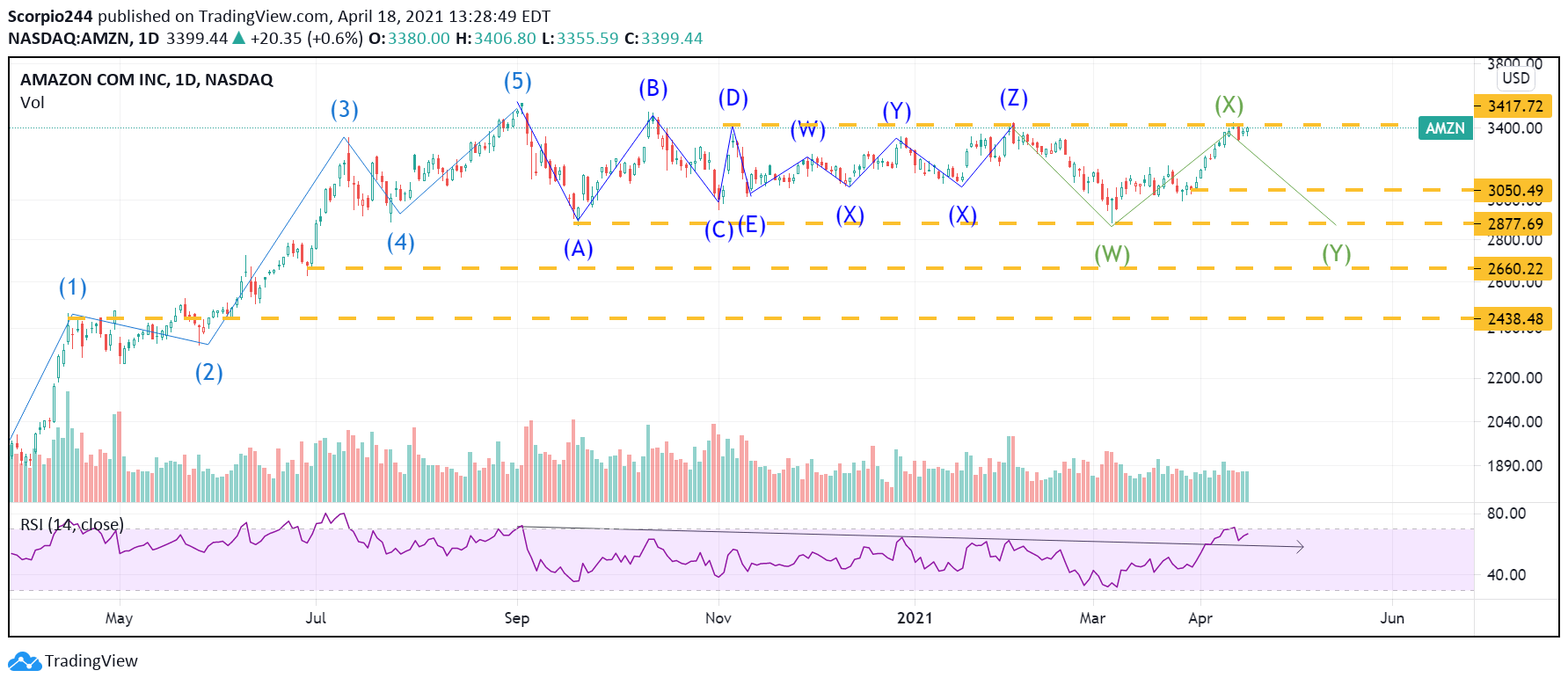This screenshot has width=1568, height=685.
Task: Click the blue wave label (C)
Action: 719,230
